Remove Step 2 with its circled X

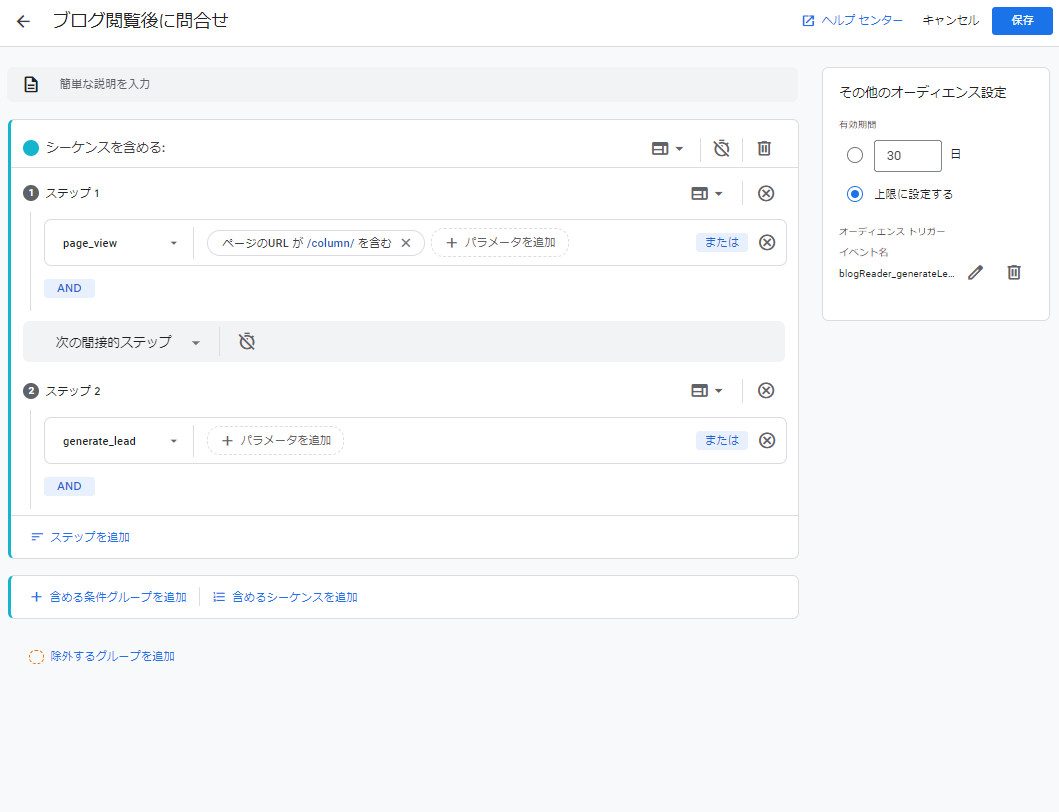click(x=766, y=391)
